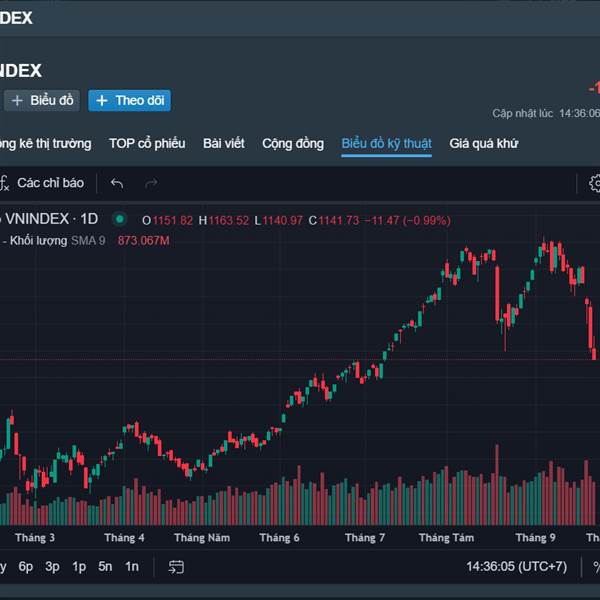Follow the index with Theo dõi button
This screenshot has width=600, height=600.
(x=129, y=101)
